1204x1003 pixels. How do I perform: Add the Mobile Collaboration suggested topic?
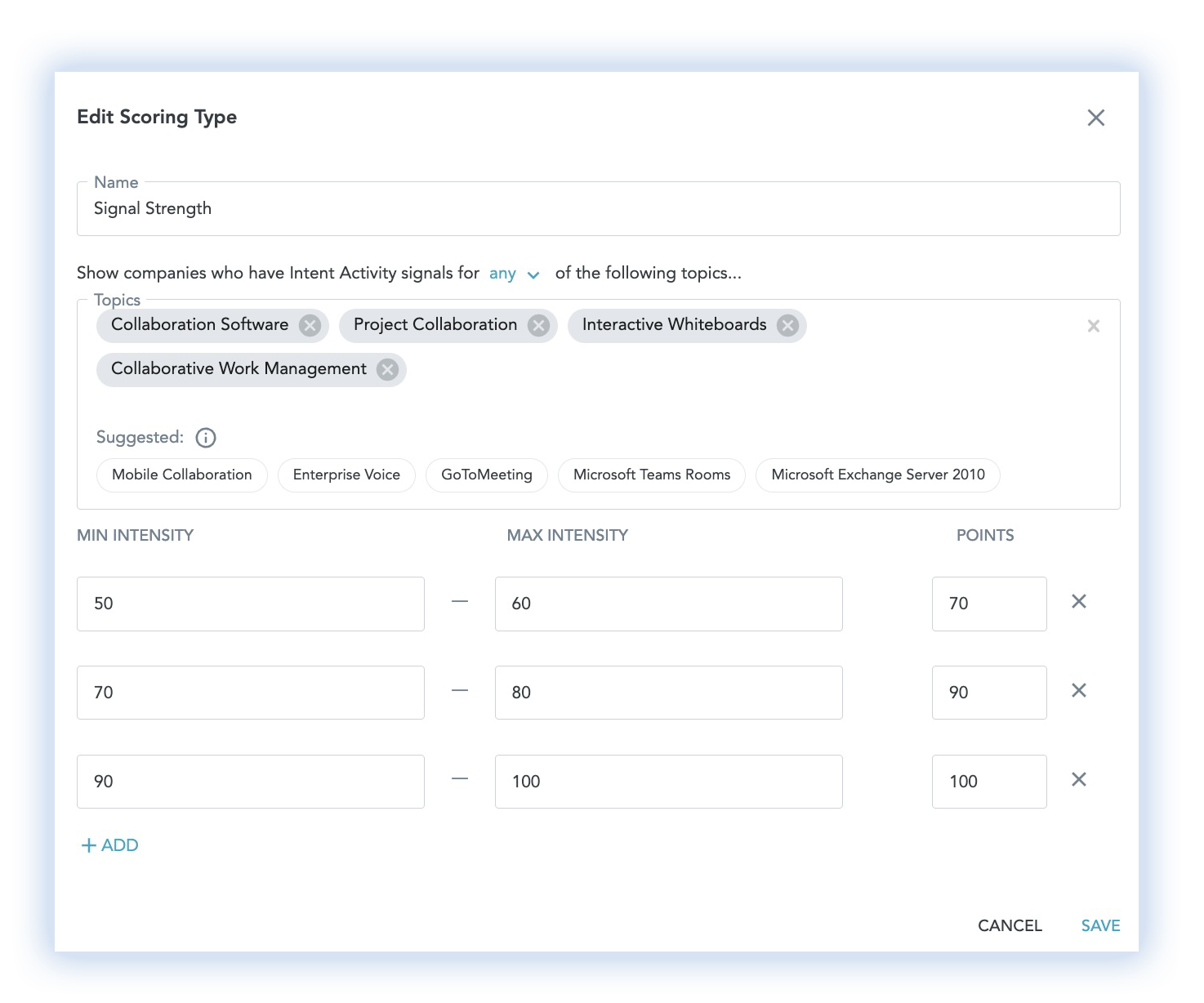tap(181, 475)
